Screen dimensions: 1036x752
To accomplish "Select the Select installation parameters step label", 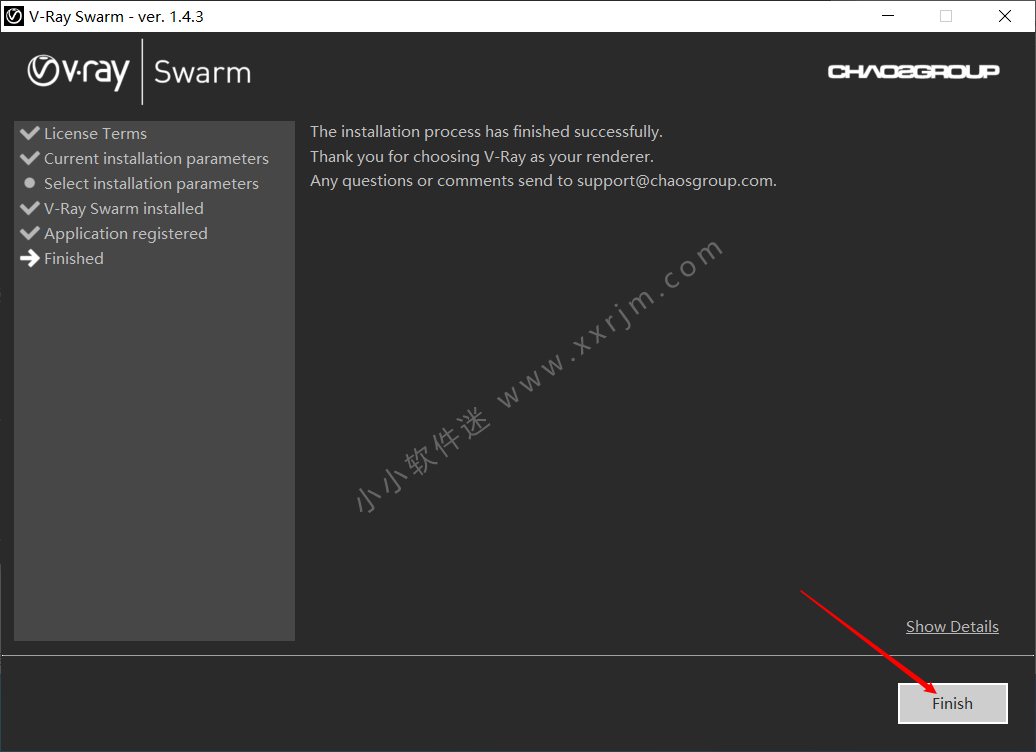I will pyautogui.click(x=151, y=183).
